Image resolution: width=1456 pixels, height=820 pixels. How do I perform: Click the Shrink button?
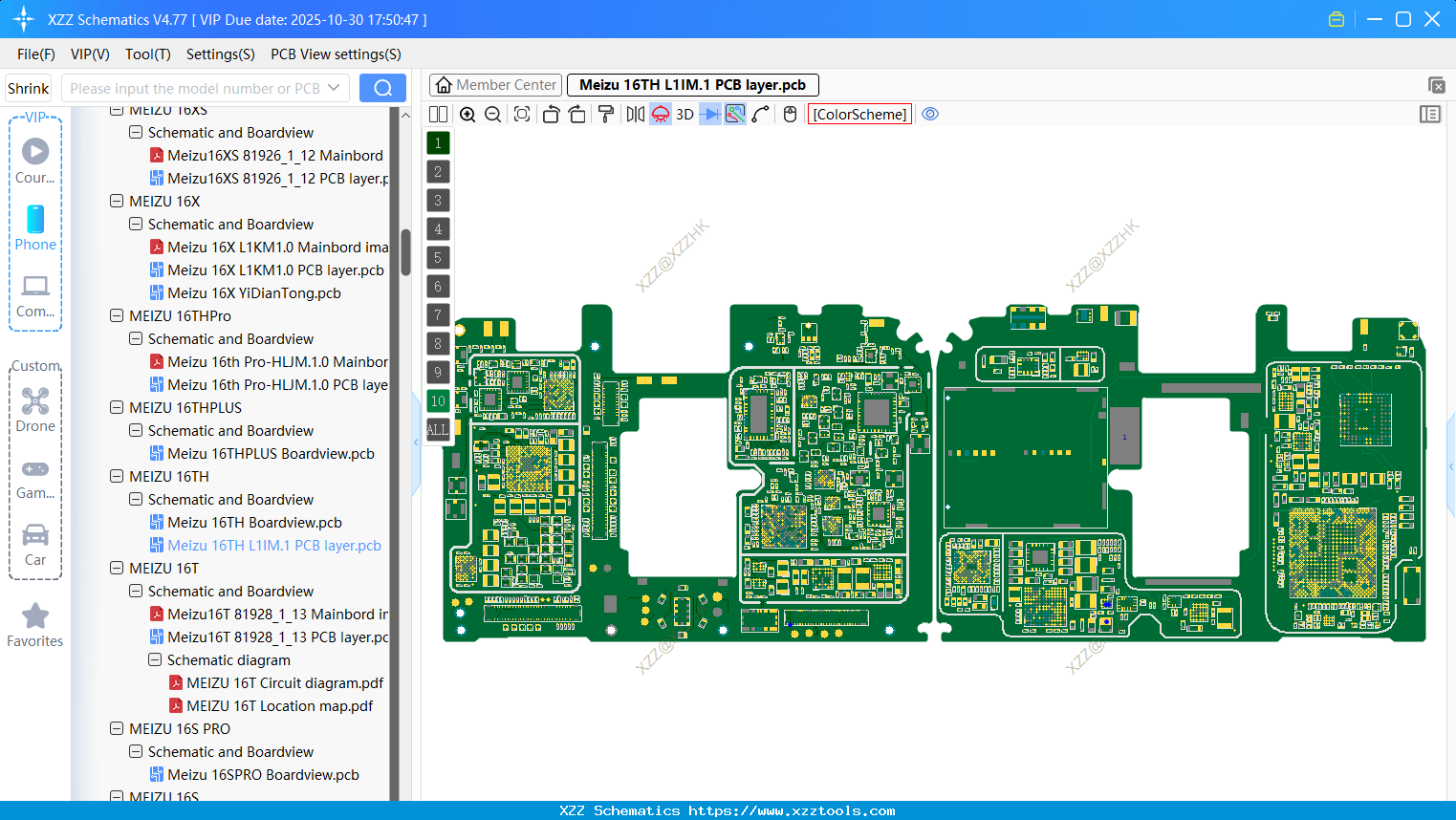click(28, 87)
